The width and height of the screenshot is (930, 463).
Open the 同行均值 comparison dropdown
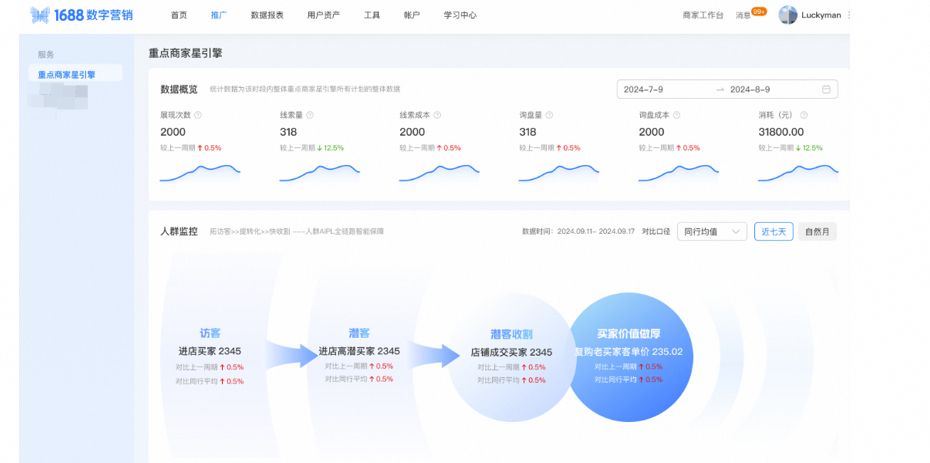tap(712, 231)
